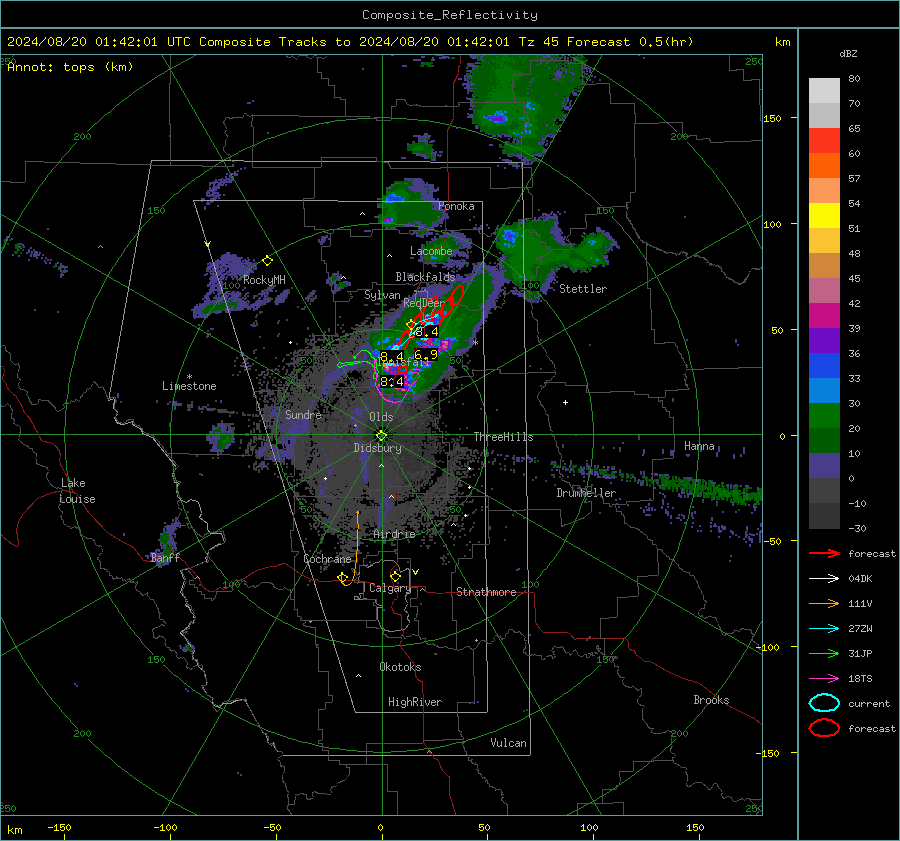Click the Strathmore label
Image resolution: width=900 pixels, height=841 pixels.
(x=486, y=592)
